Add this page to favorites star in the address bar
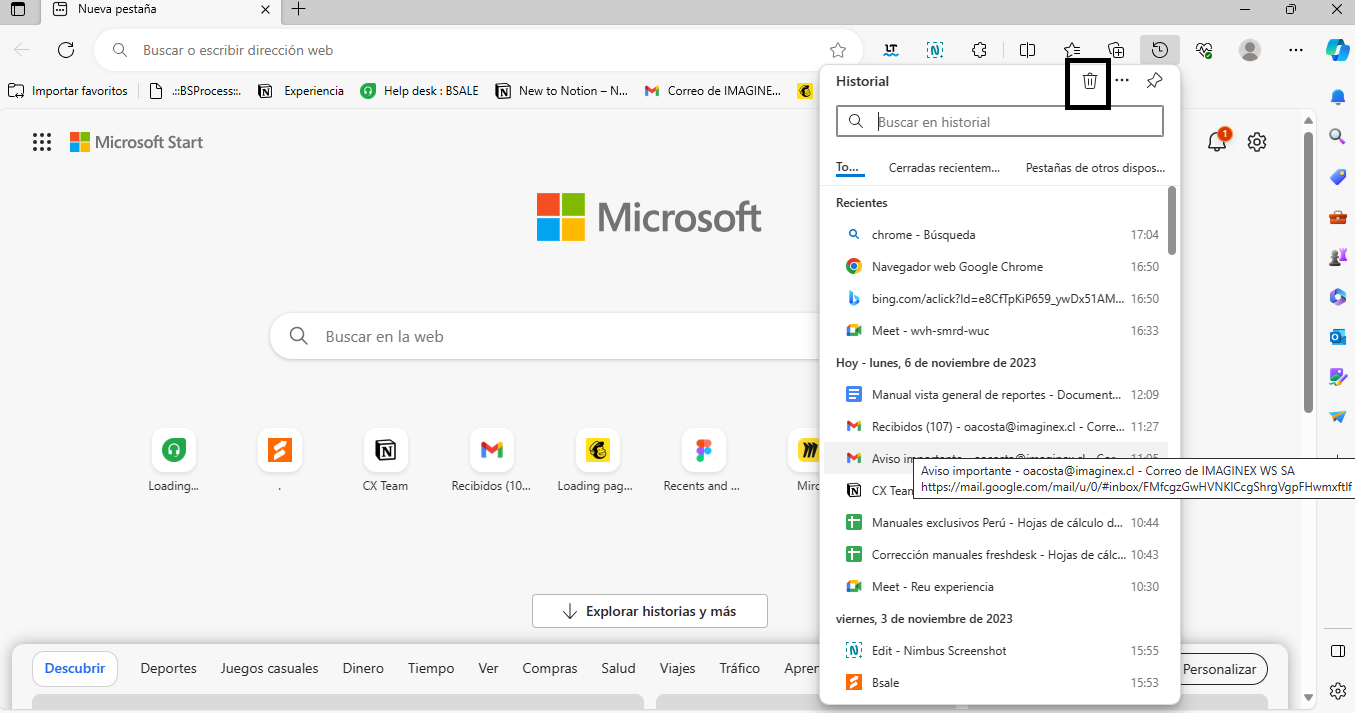The height and width of the screenshot is (713, 1355). point(838,50)
